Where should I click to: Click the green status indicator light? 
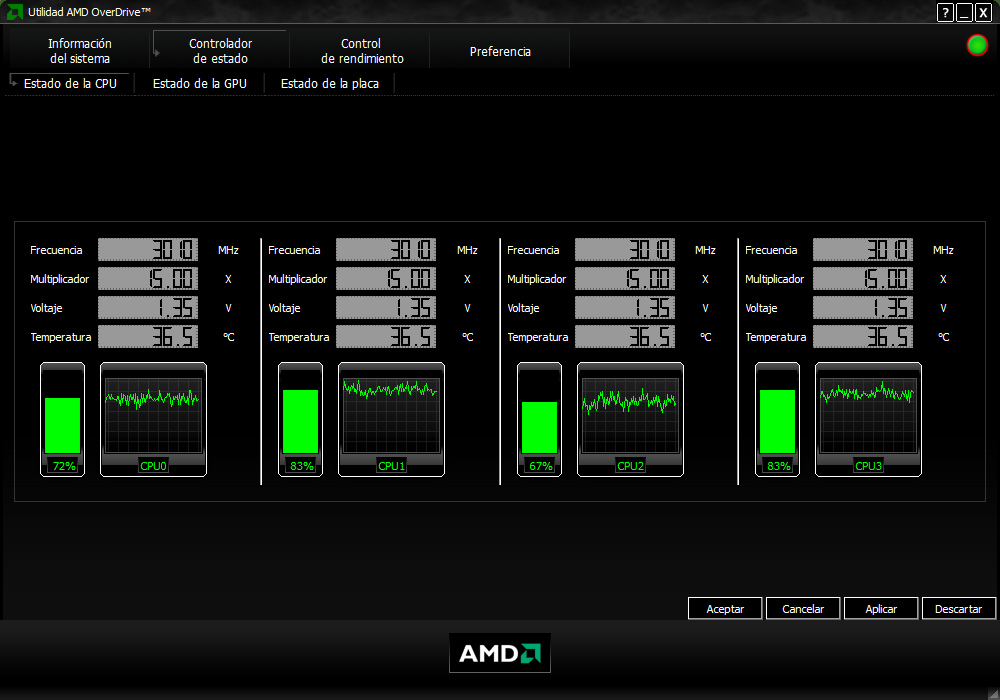pyautogui.click(x=977, y=45)
